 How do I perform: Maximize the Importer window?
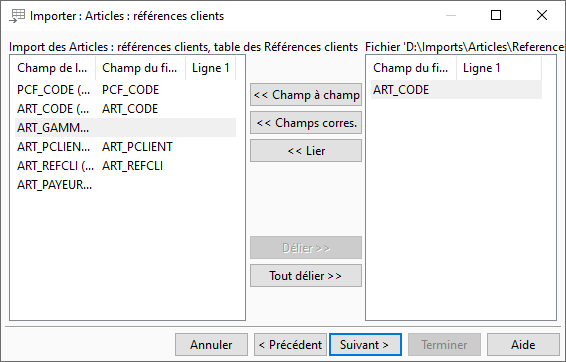[x=496, y=15]
